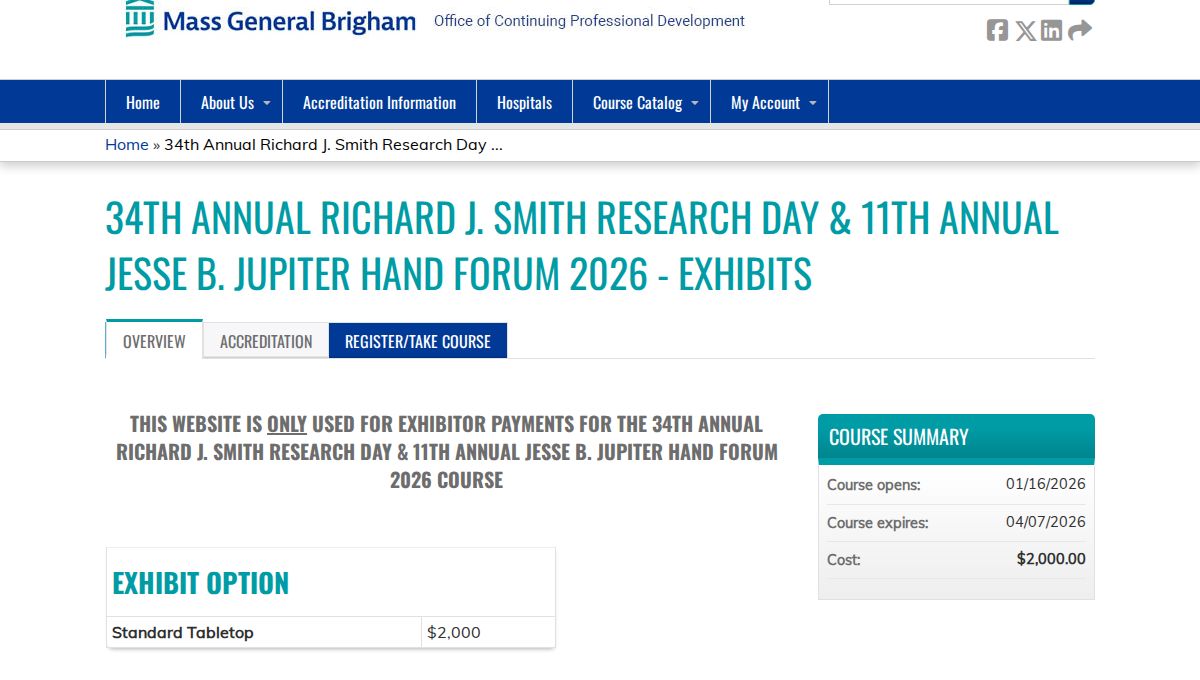1200x680 pixels.
Task: Click the page title heading
Action: click(582, 245)
